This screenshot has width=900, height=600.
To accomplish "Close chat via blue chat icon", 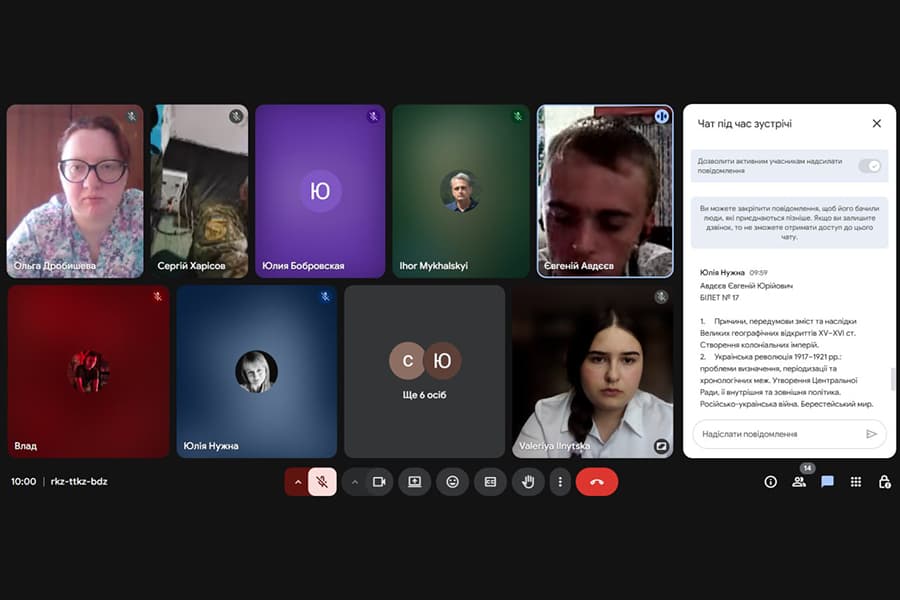I will (827, 482).
